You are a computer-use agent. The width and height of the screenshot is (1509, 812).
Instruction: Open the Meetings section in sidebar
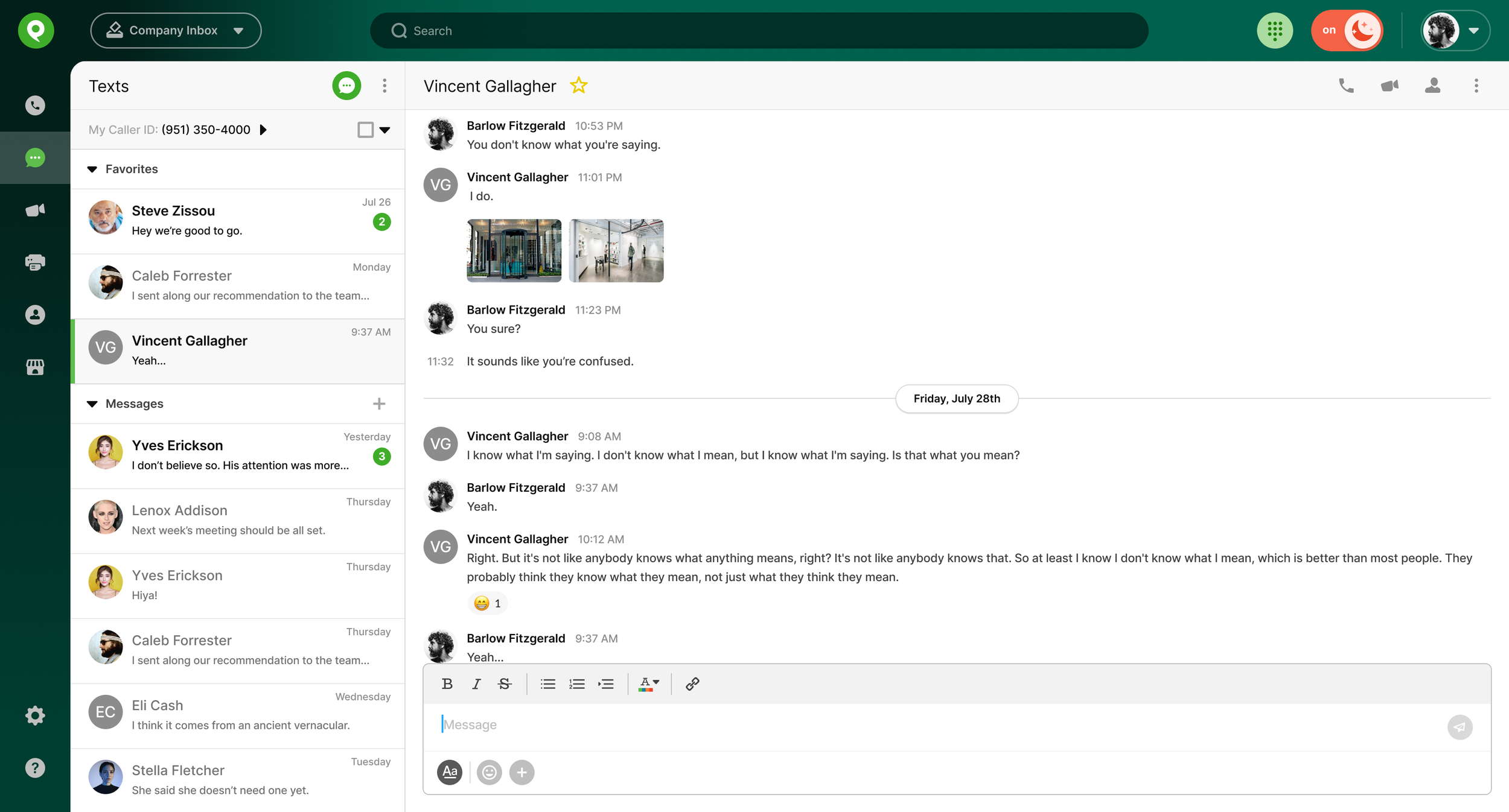pos(34,210)
